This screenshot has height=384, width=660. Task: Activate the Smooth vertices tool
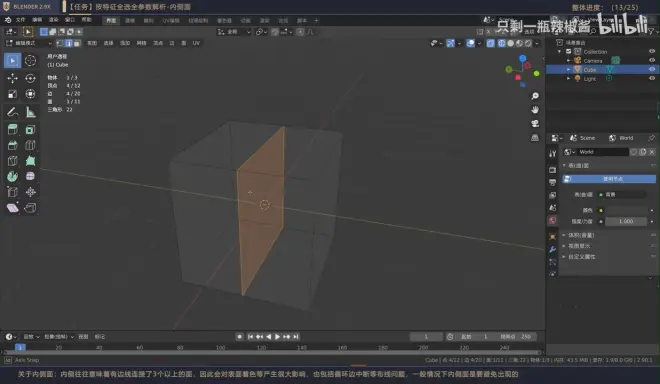[x=30, y=176]
